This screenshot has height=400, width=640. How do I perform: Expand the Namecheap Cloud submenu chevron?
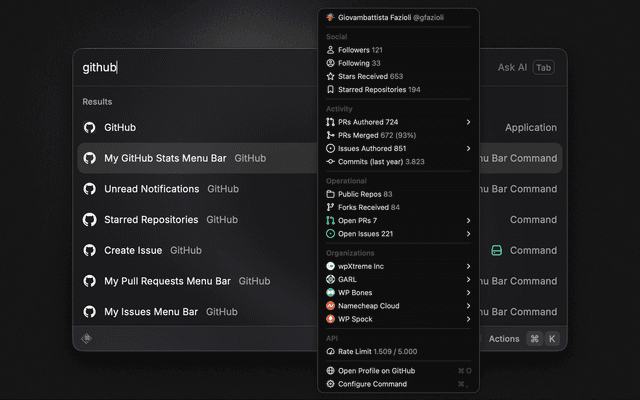pyautogui.click(x=468, y=306)
